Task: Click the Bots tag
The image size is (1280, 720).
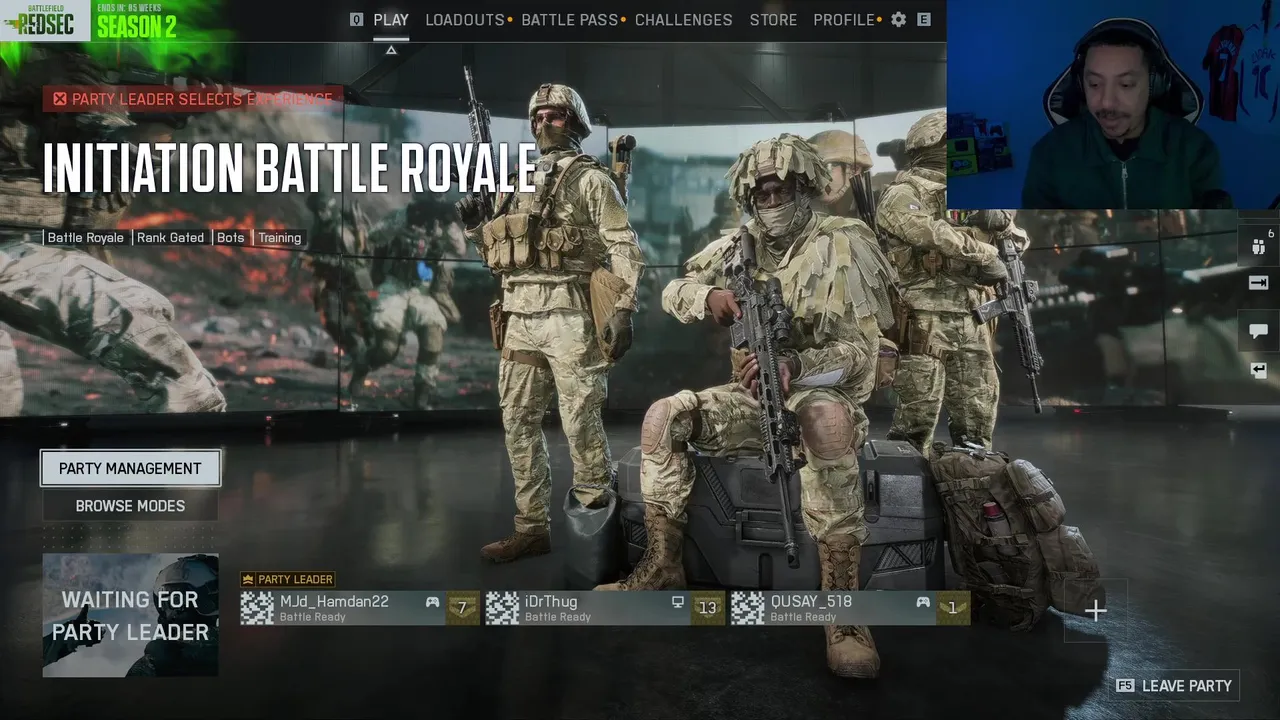Action: pyautogui.click(x=230, y=238)
